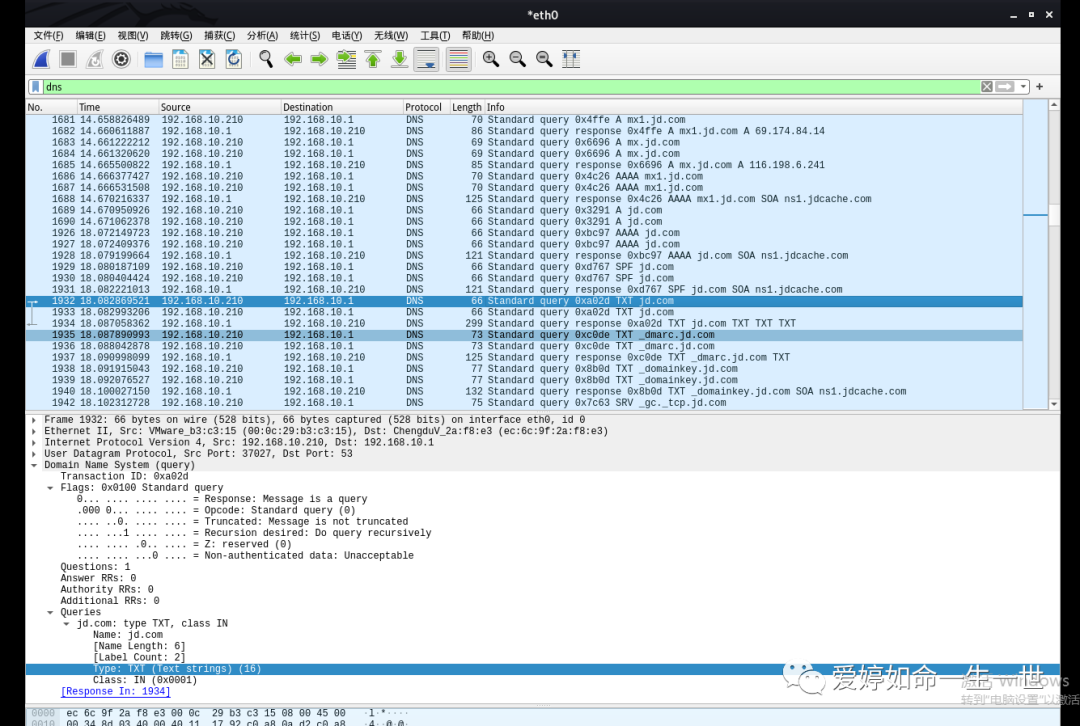Click packet list scrollbar down arrow
Viewport: 1080px width, 726px height.
click(x=1053, y=404)
